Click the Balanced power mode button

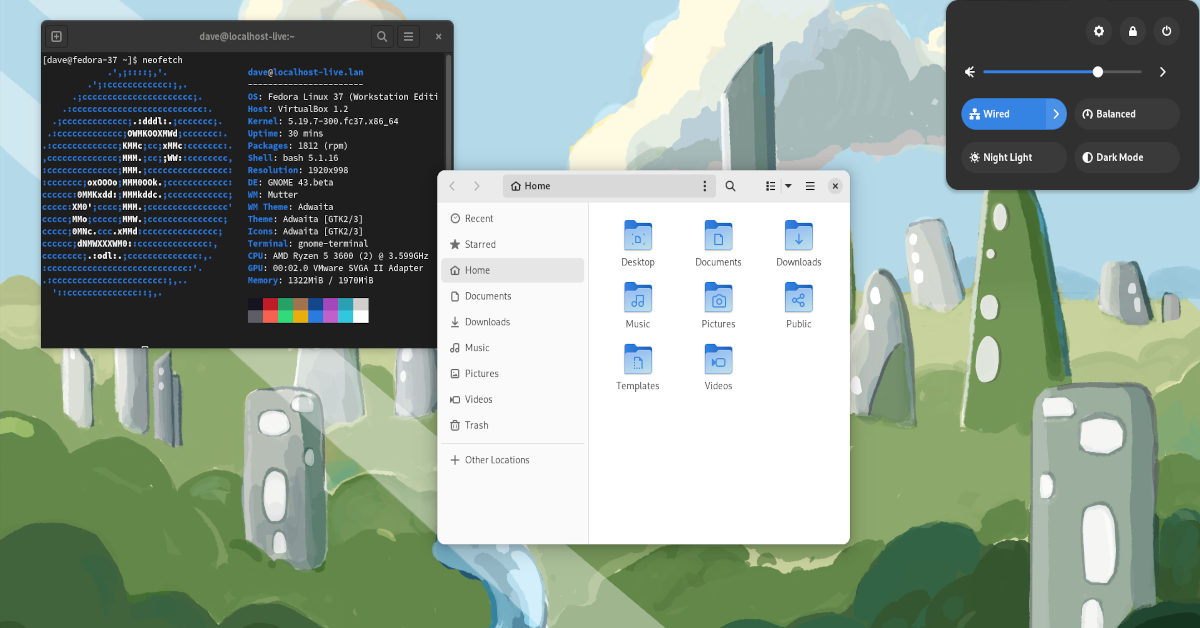tap(1127, 114)
